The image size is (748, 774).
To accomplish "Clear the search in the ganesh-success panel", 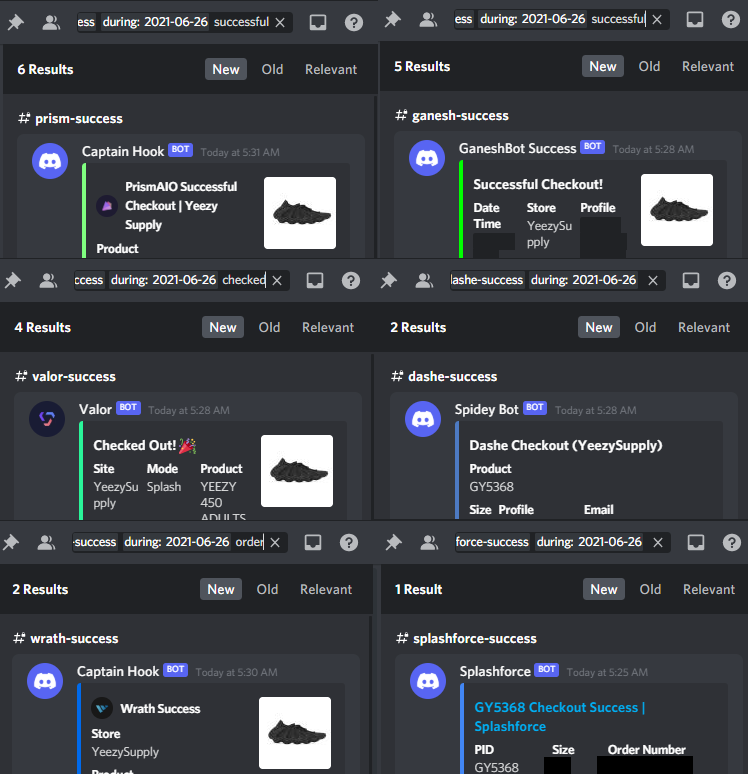I will [657, 19].
